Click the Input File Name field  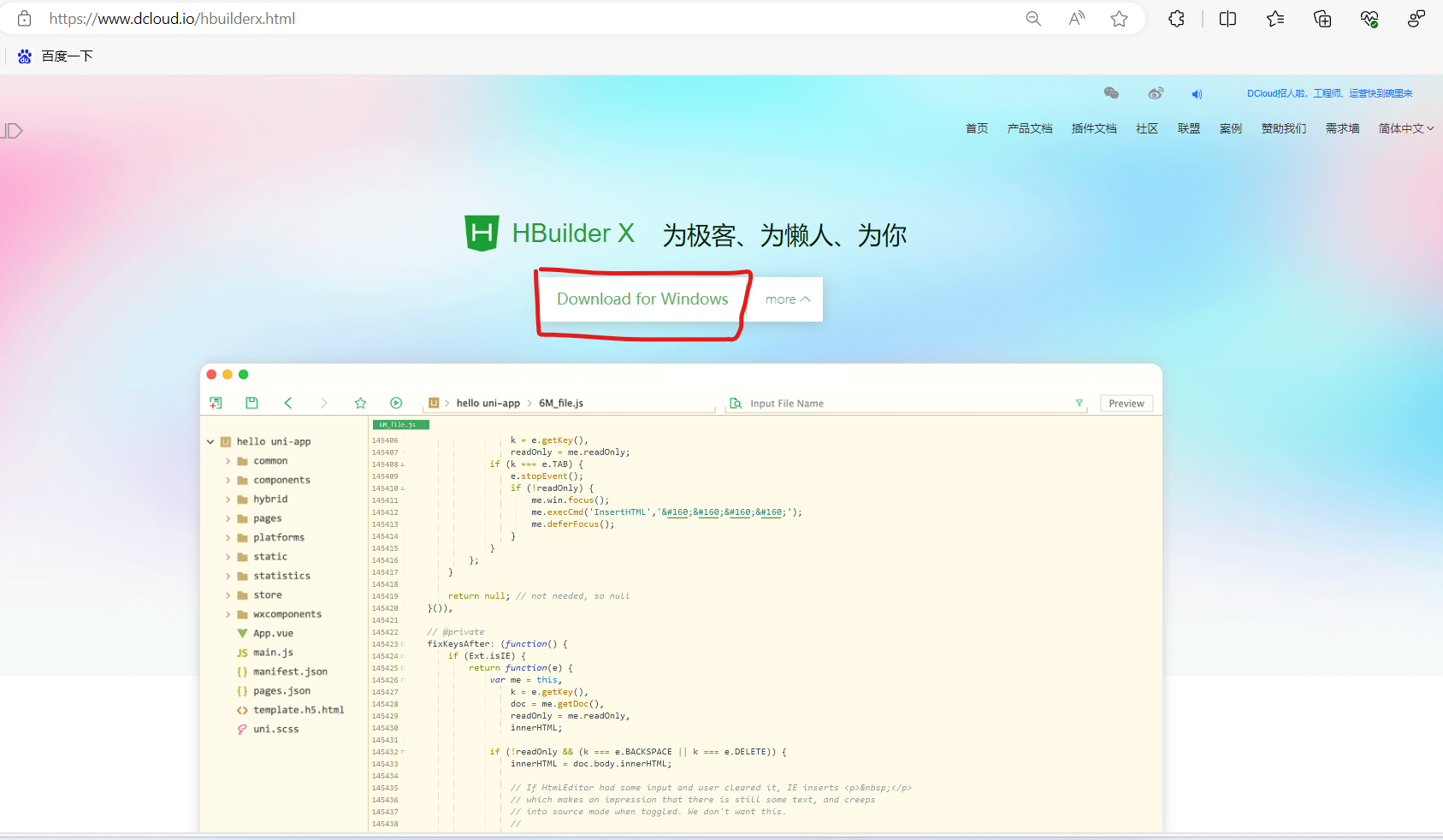click(907, 404)
